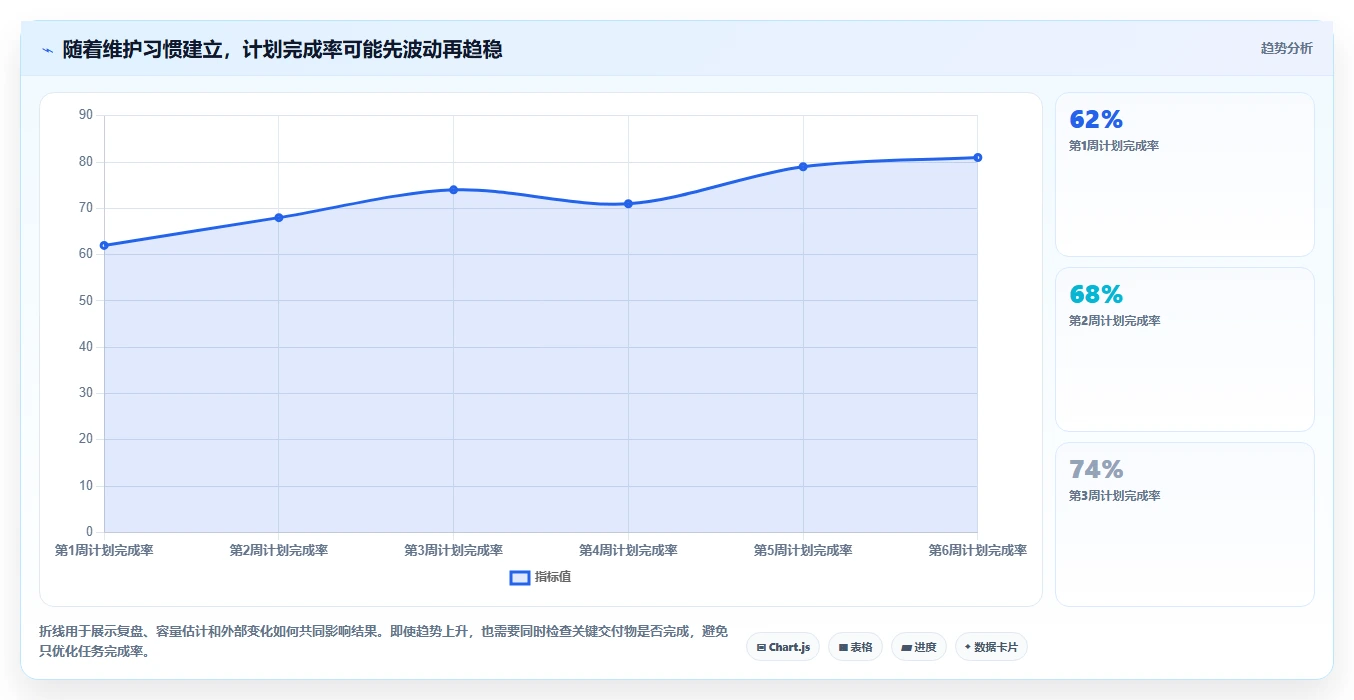
Task: Click the 第2周 data point on line
Action: pyautogui.click(x=279, y=217)
